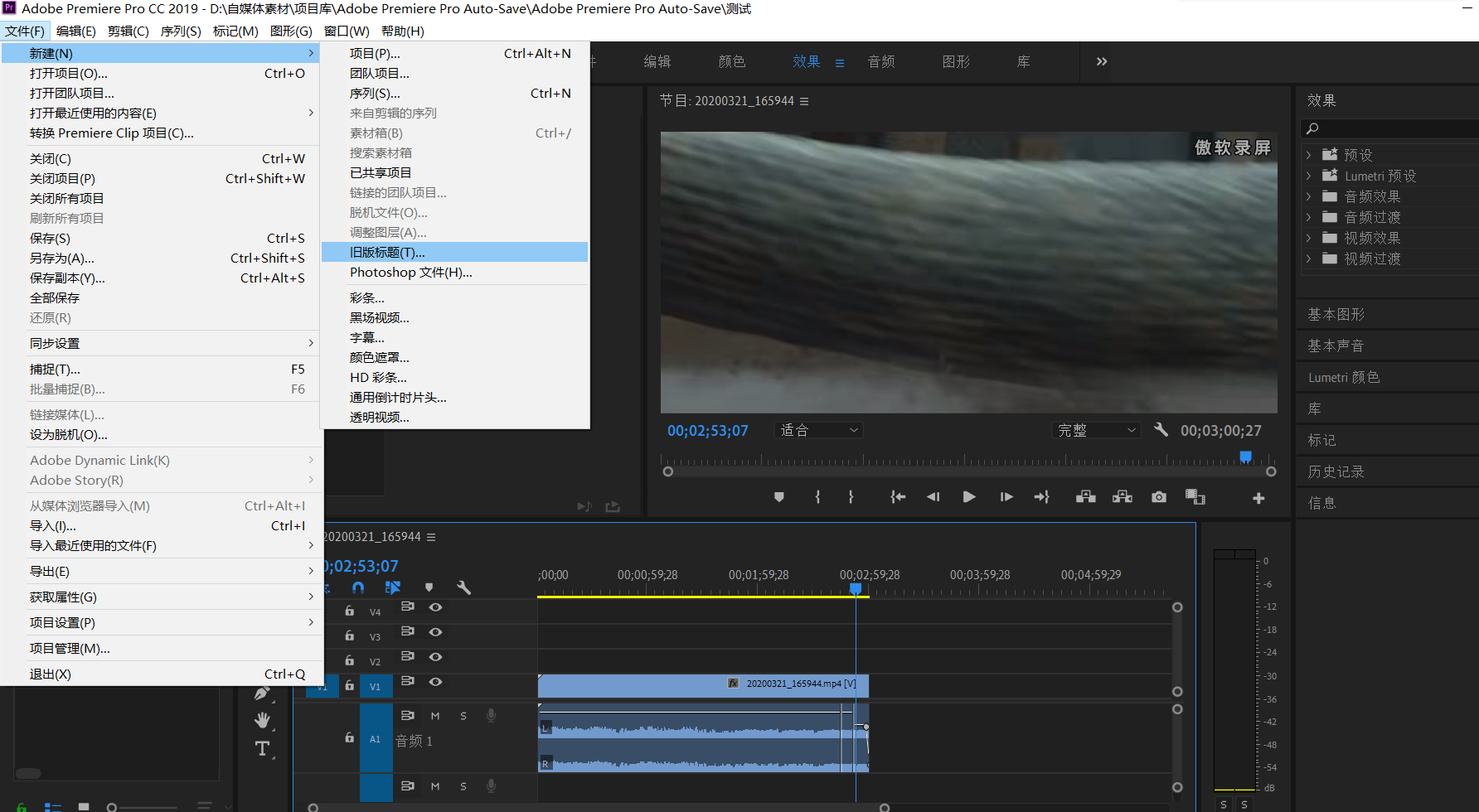Open the Program monitor panel menu
The width and height of the screenshot is (1479, 812).
(804, 101)
